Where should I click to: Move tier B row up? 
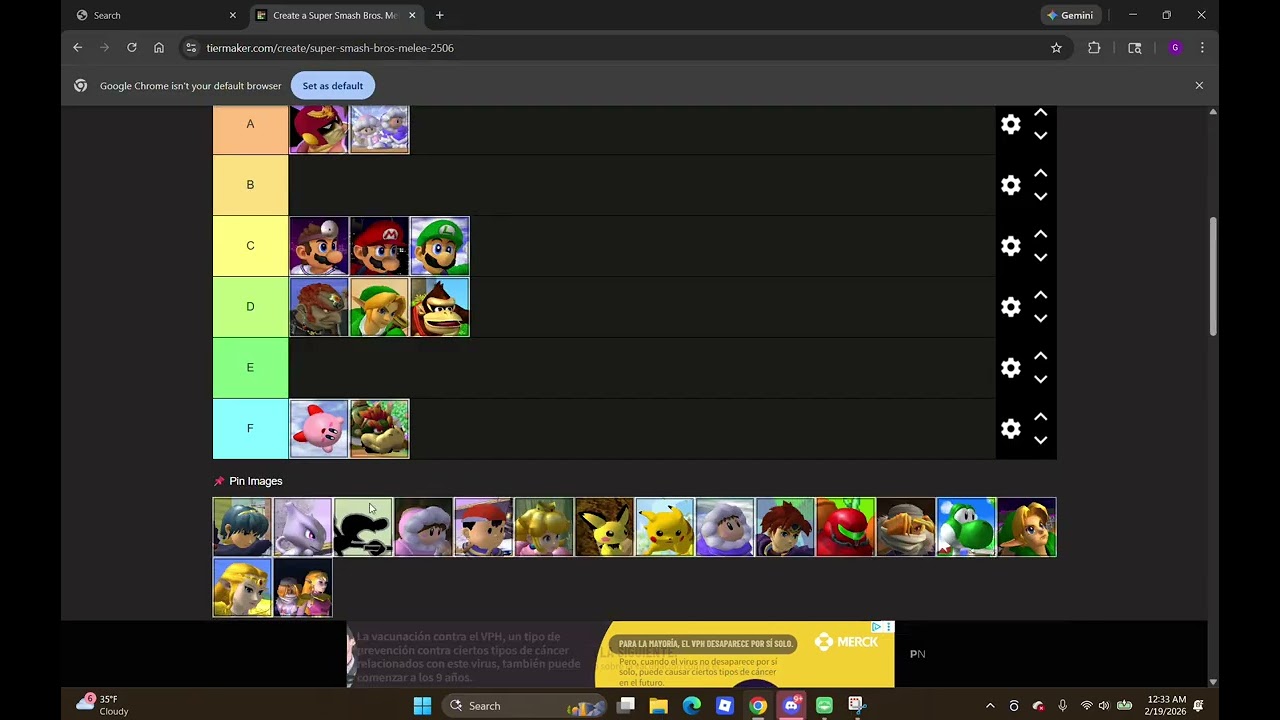[x=1040, y=173]
